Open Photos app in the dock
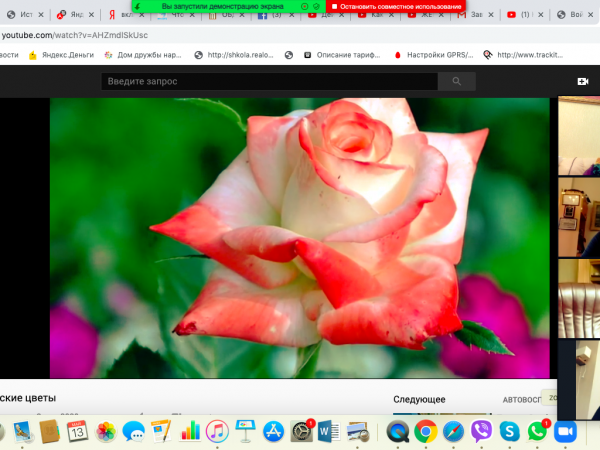This screenshot has height=450, width=600. [106, 431]
